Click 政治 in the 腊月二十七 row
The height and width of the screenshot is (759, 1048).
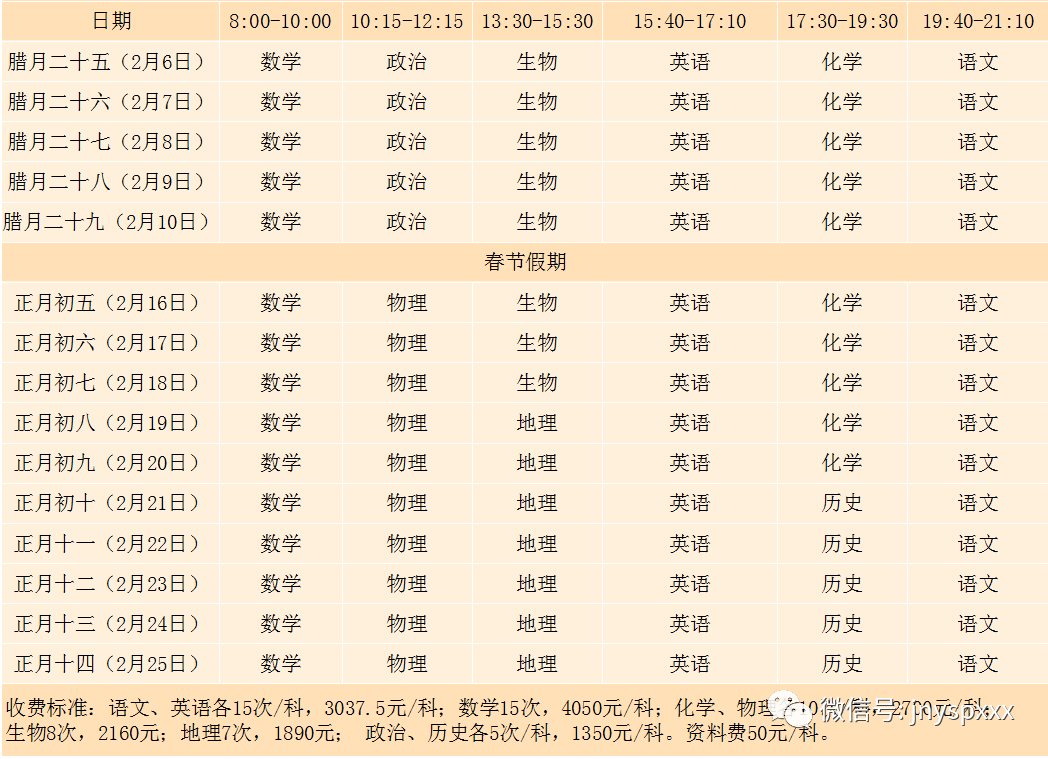(407, 142)
